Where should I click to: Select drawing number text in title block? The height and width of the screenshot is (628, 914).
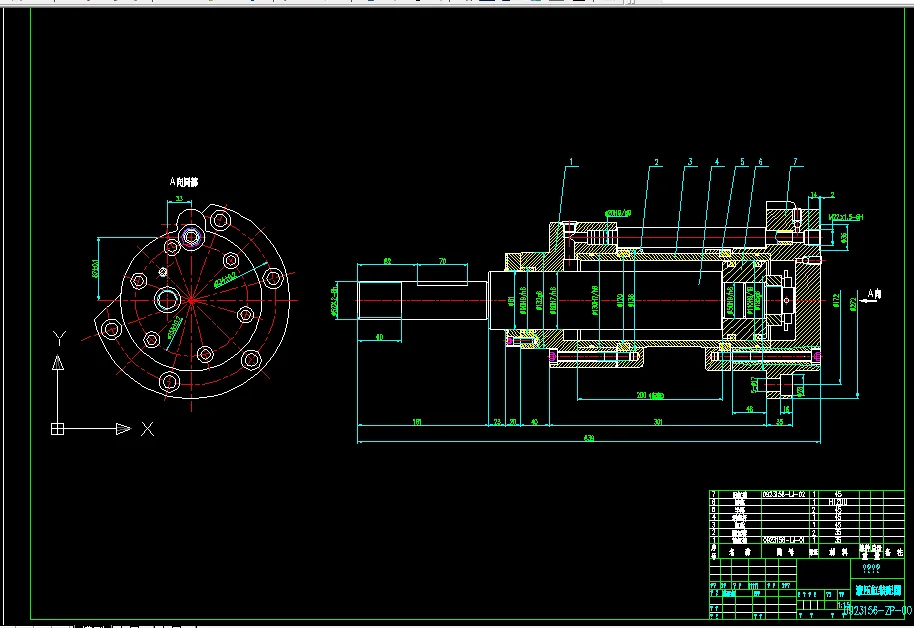pyautogui.click(x=877, y=611)
